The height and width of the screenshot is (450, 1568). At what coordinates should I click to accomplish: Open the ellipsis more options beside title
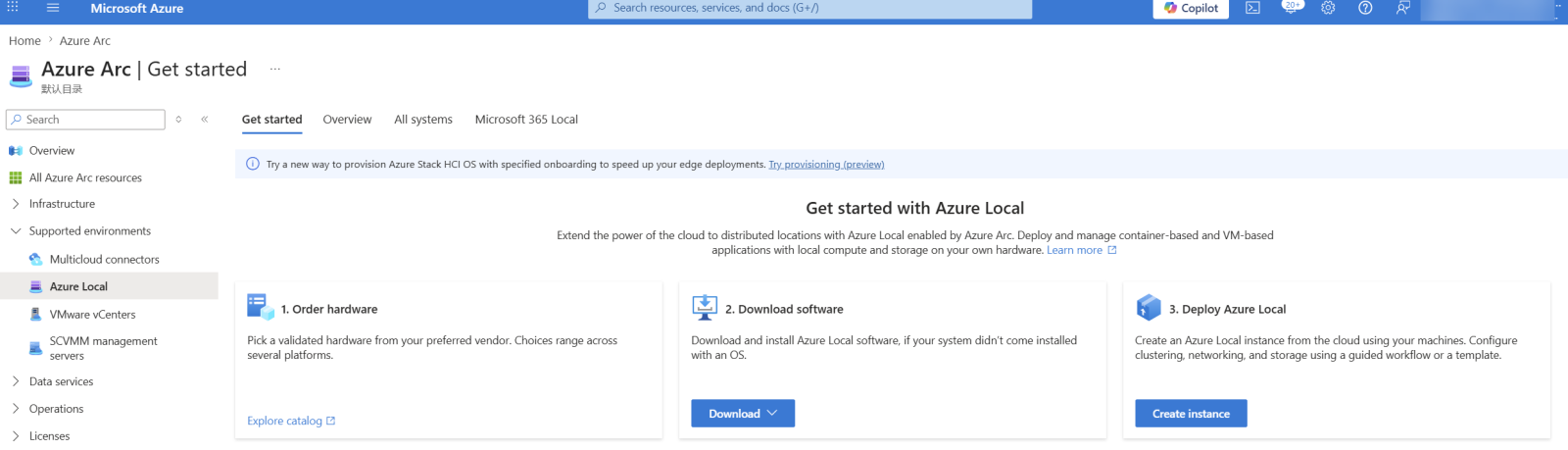275,70
